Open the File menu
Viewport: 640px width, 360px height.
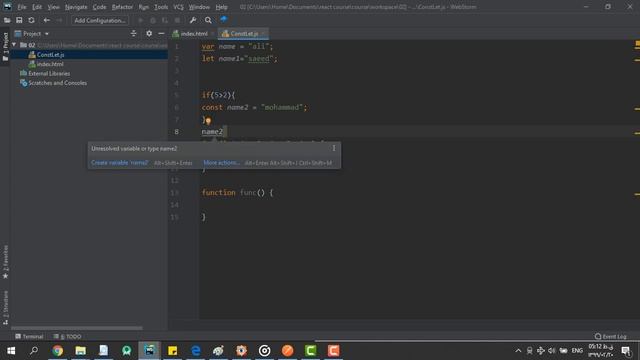(22, 7)
